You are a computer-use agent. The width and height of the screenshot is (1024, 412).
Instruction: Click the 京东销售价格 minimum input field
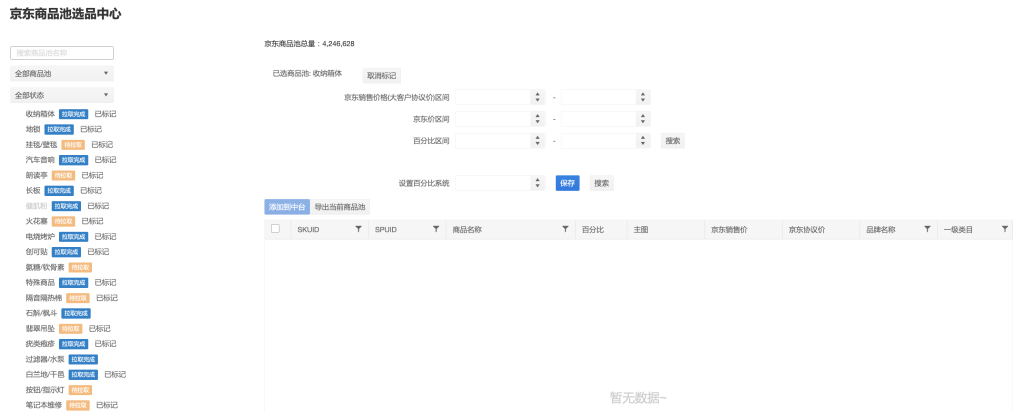[490, 97]
